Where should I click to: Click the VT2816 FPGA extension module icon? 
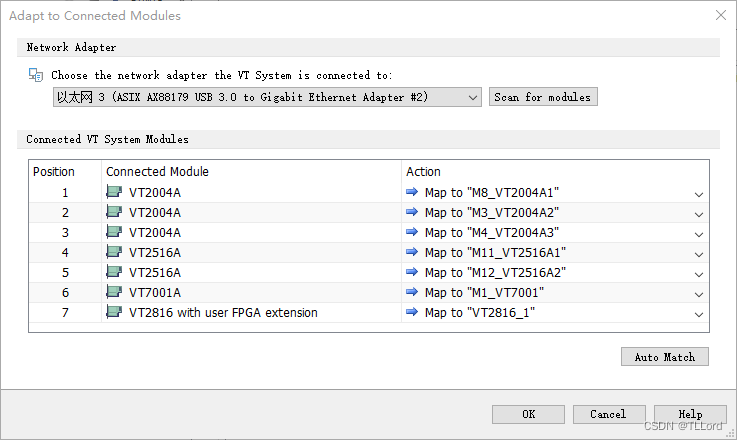[114, 312]
